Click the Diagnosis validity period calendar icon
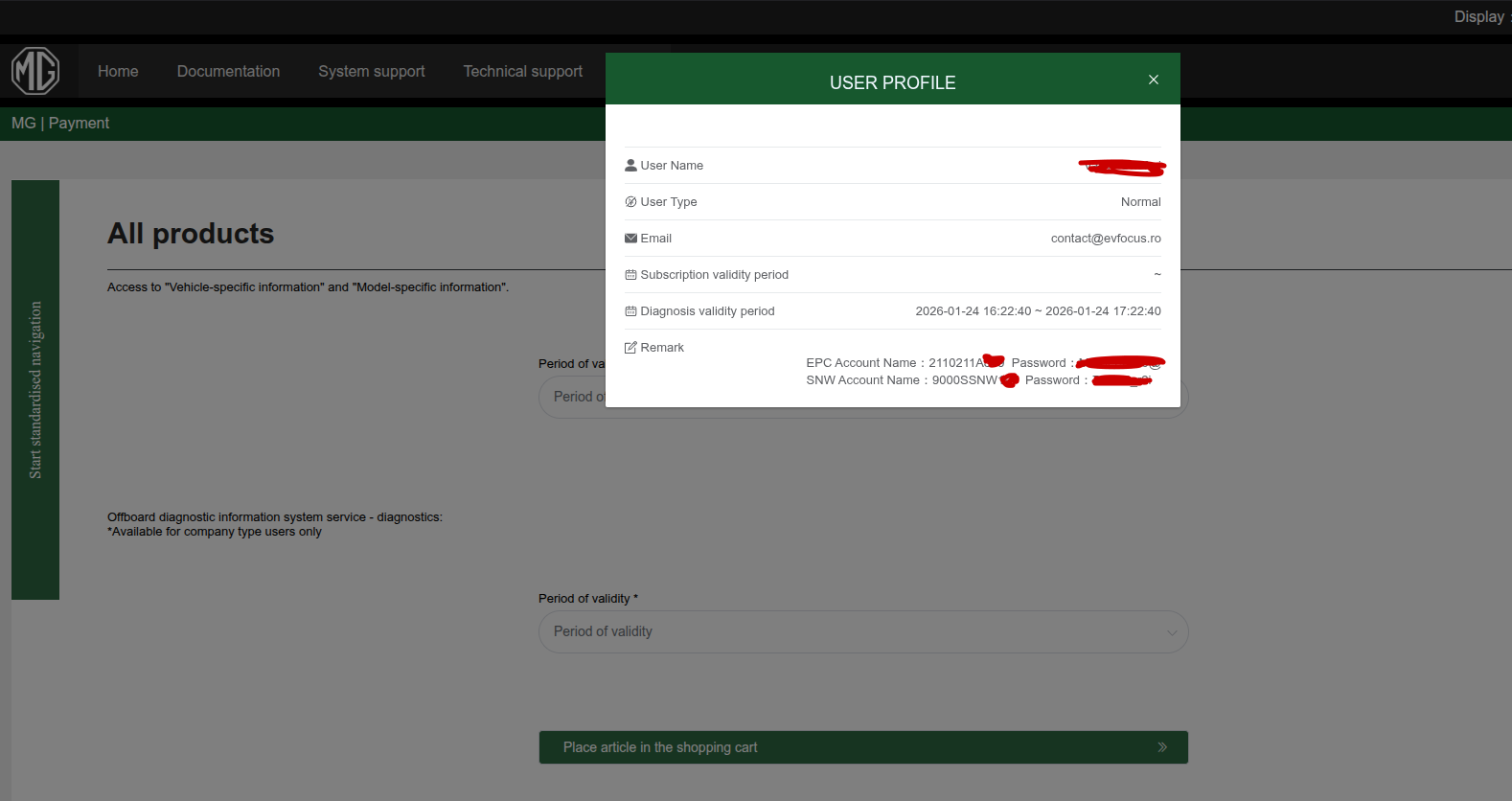Screen dimensions: 1512x801 click(630, 311)
